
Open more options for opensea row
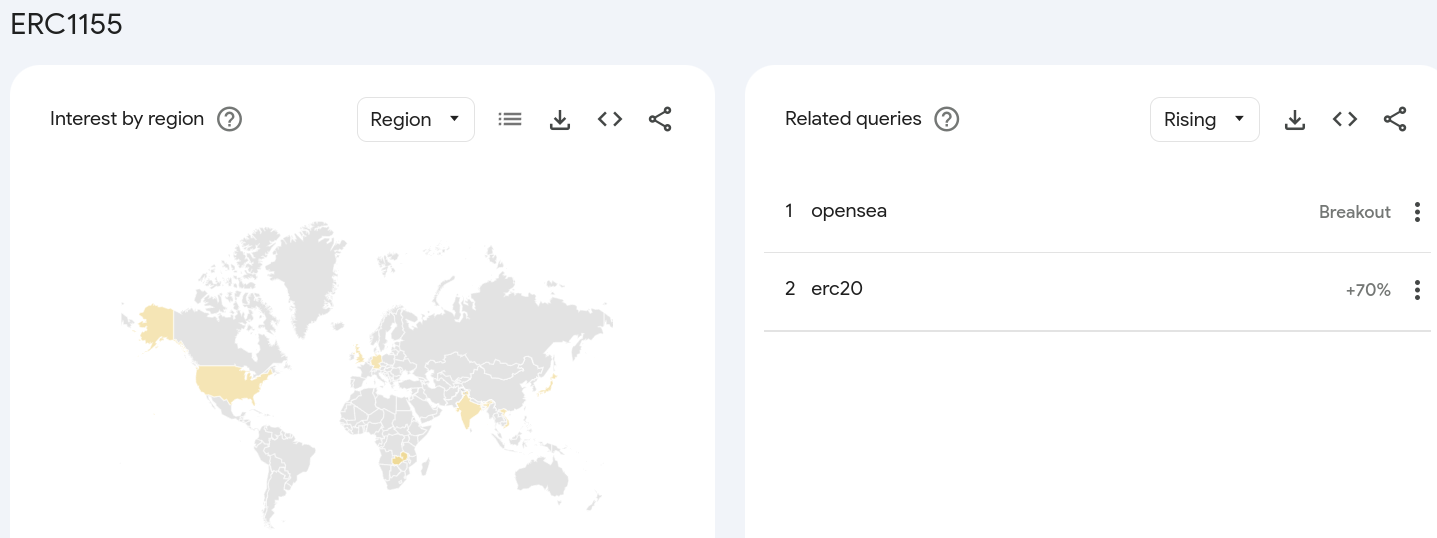(1417, 212)
